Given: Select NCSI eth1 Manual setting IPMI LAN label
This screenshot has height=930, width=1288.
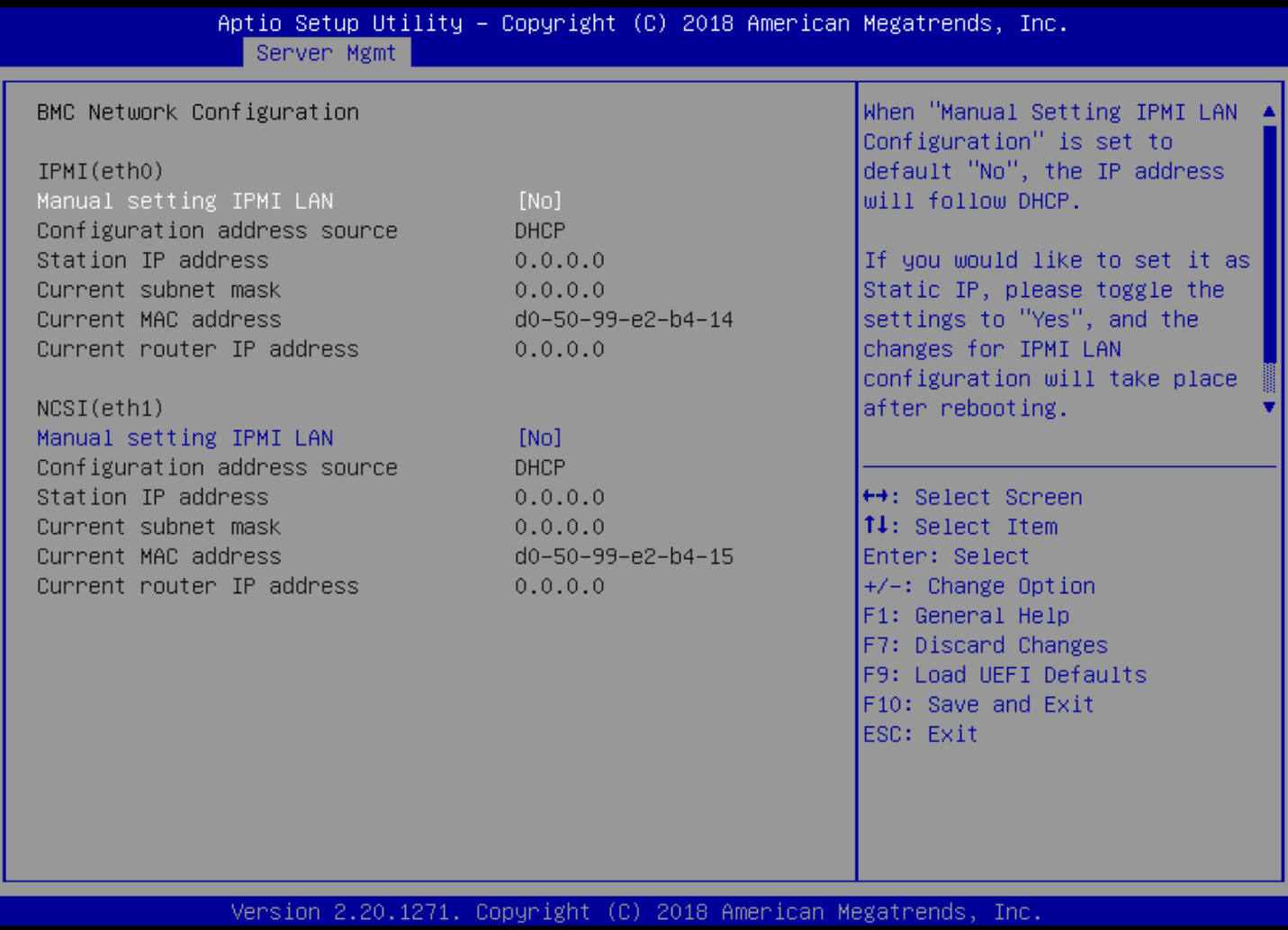Looking at the screenshot, I should coord(185,438).
